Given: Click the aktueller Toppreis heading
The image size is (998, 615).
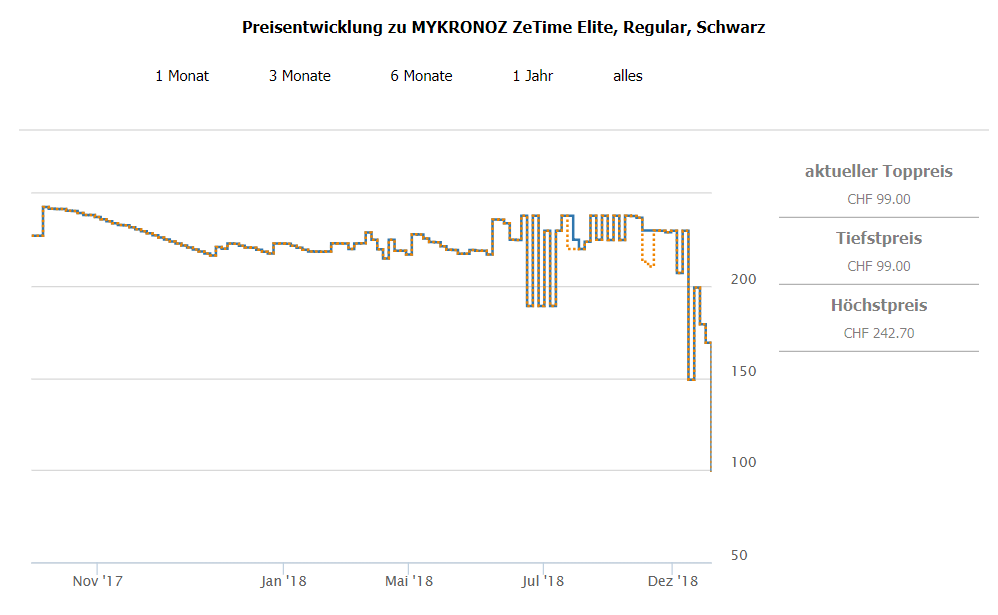Looking at the screenshot, I should click(878, 172).
